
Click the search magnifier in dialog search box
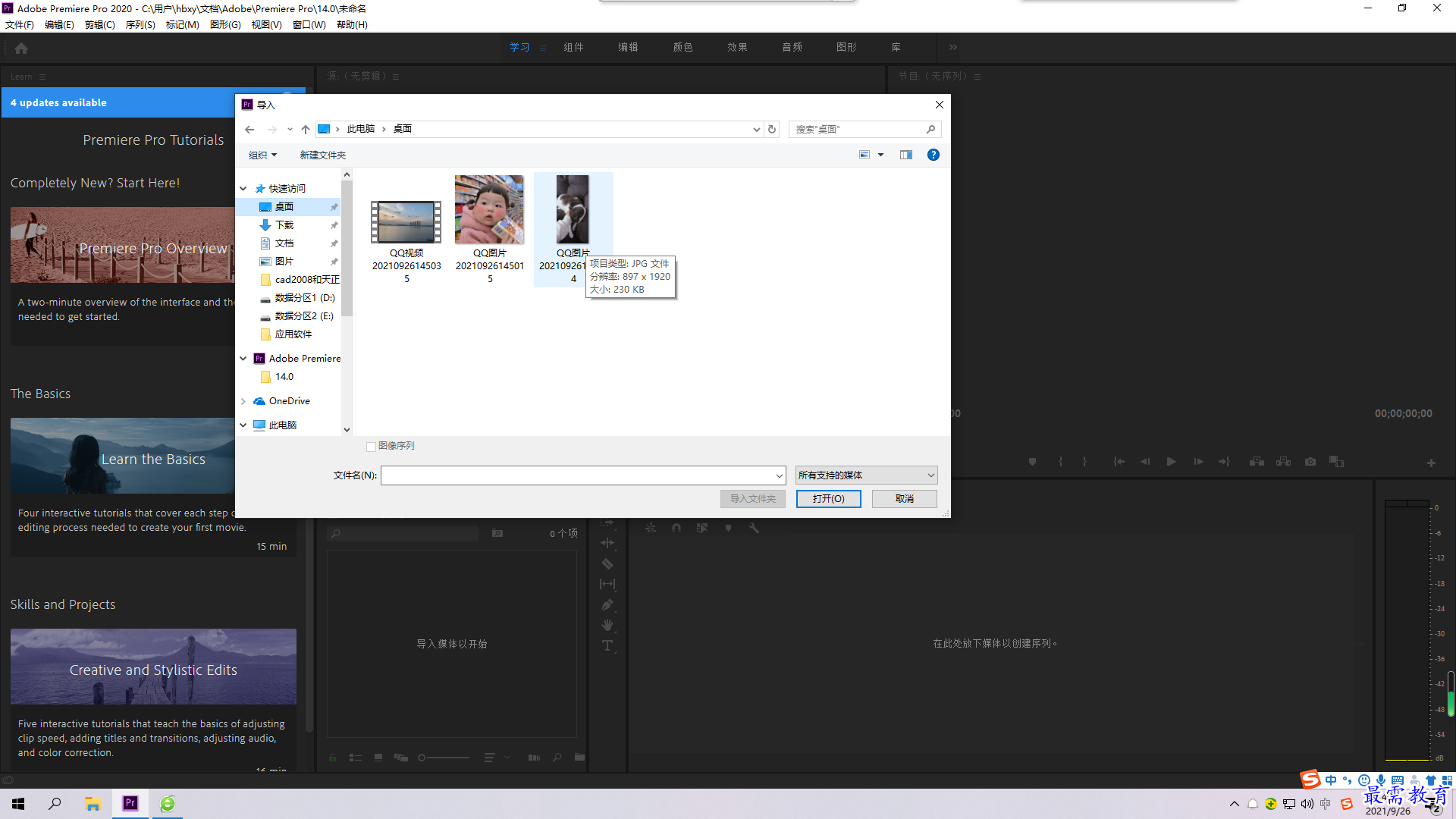point(930,130)
